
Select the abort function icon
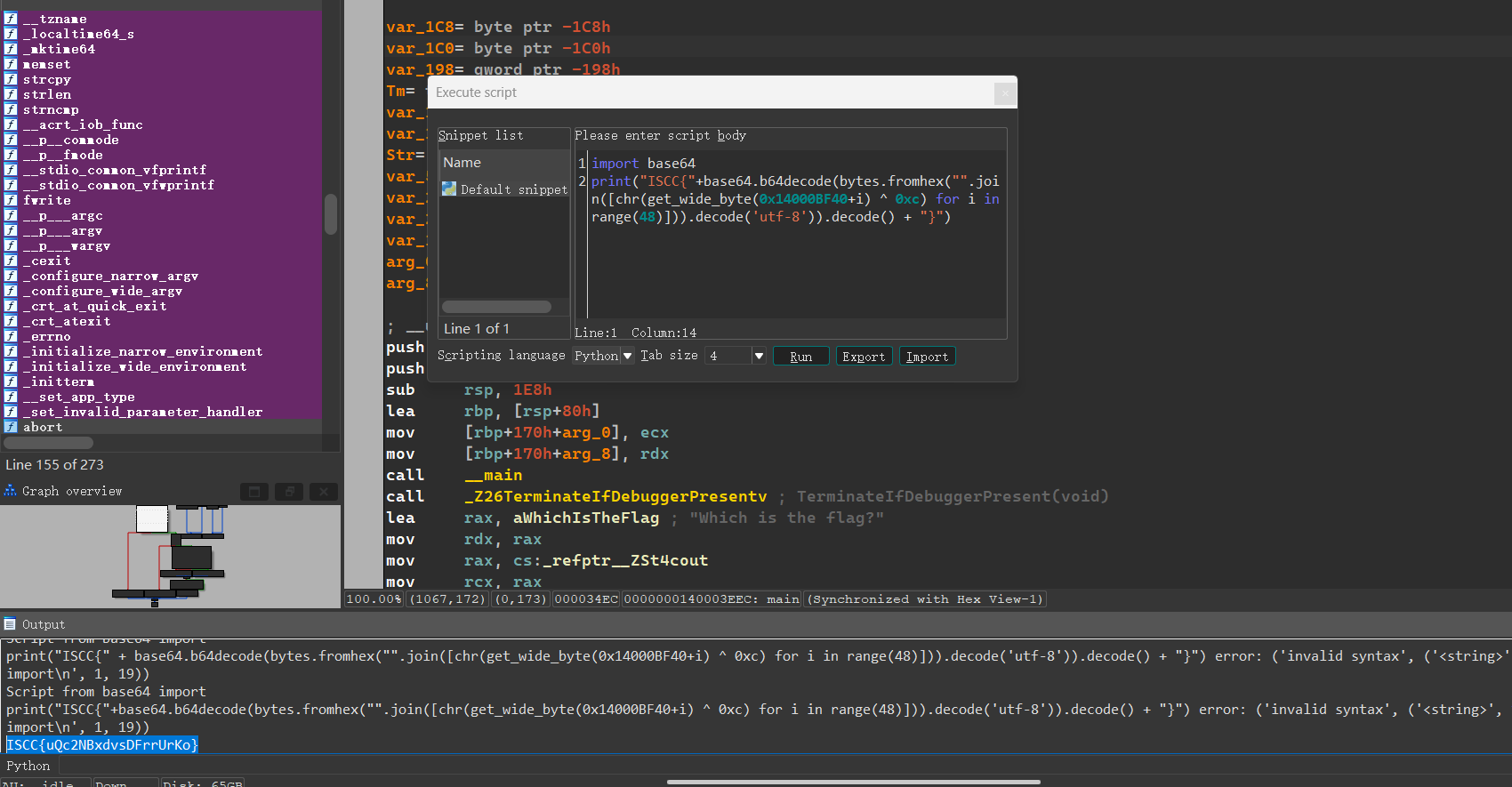click(11, 427)
